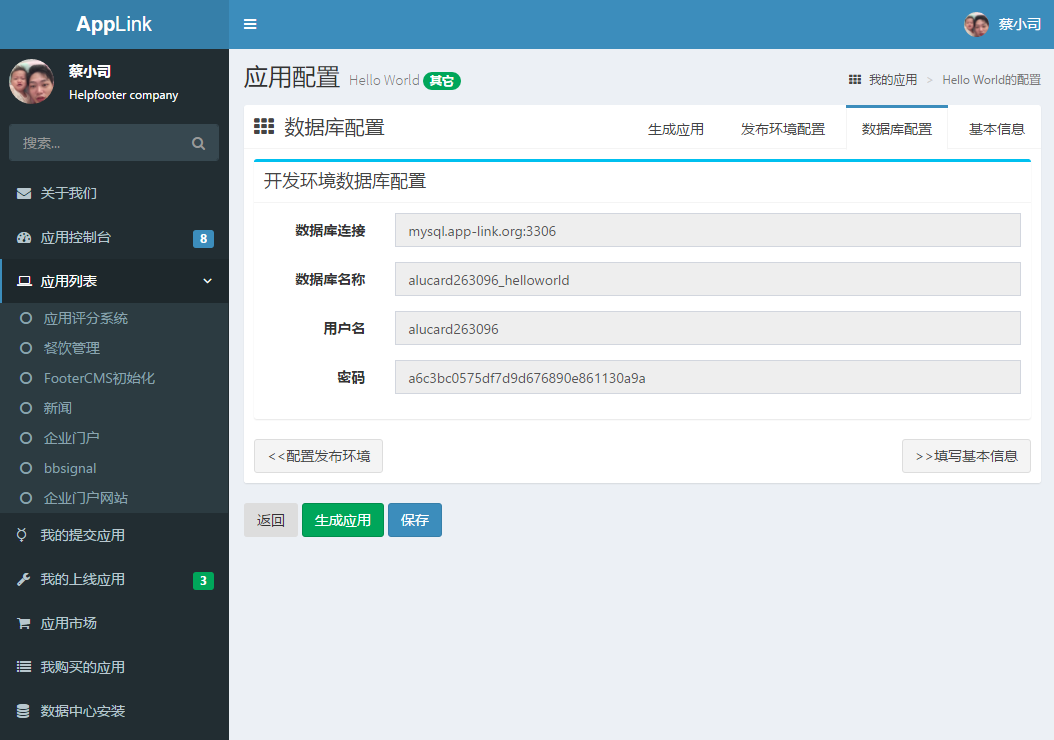
Task: Open the 蔡小司 user menu in top bar
Action: click(x=1002, y=24)
